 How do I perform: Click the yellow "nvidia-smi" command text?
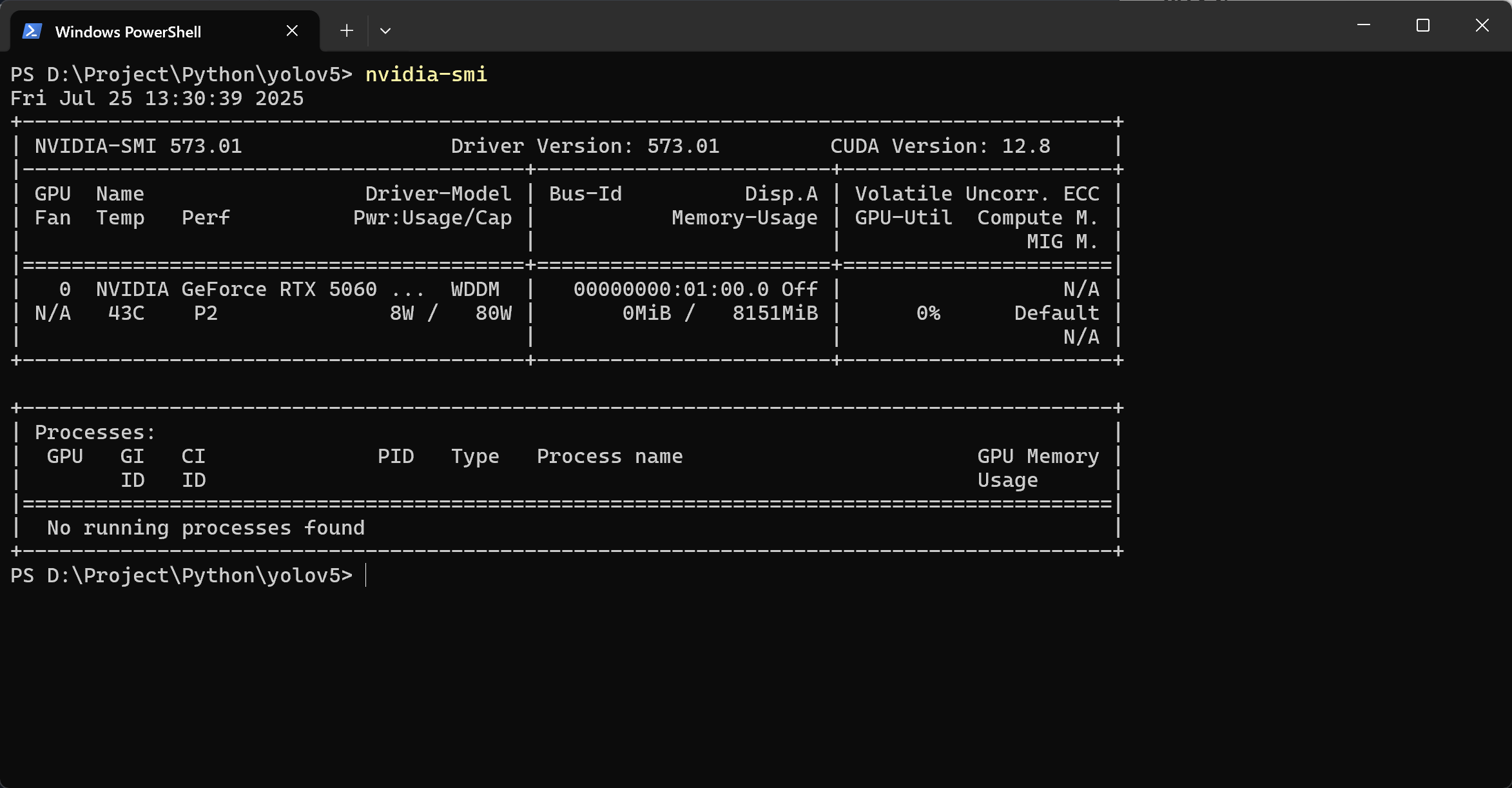pyautogui.click(x=426, y=75)
